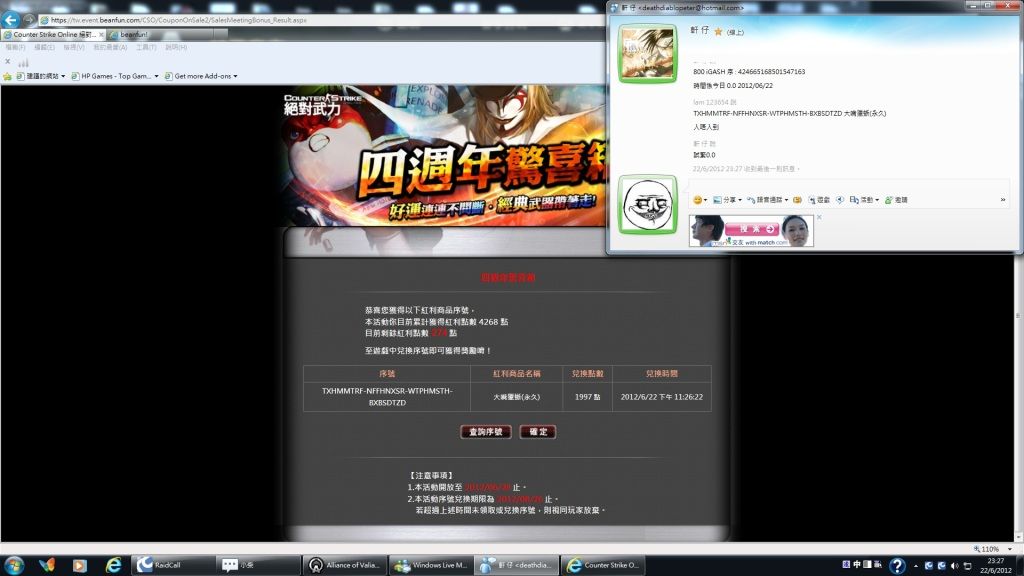
Task: Switch to the RaidCall taskbar window
Action: click(x=173, y=565)
